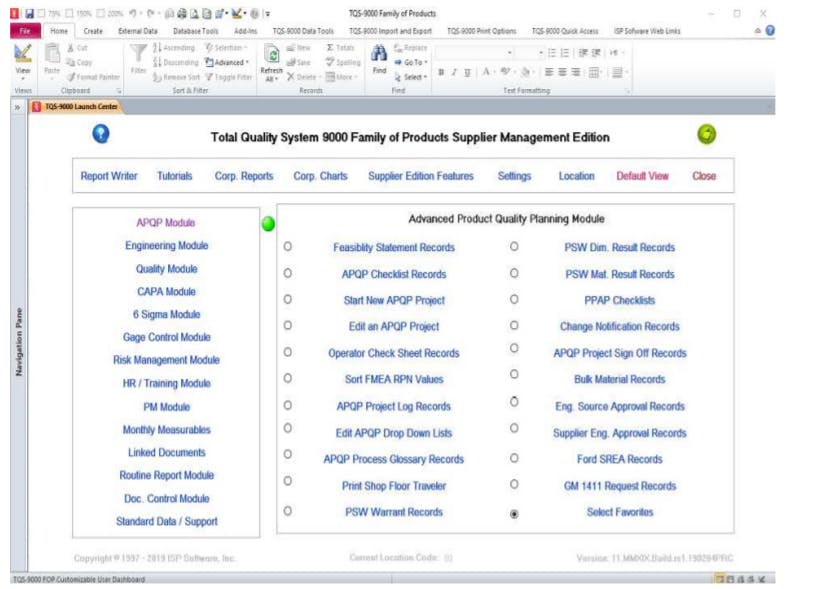Click the View design icon in ribbon
The width and height of the screenshot is (823, 589).
click(23, 53)
